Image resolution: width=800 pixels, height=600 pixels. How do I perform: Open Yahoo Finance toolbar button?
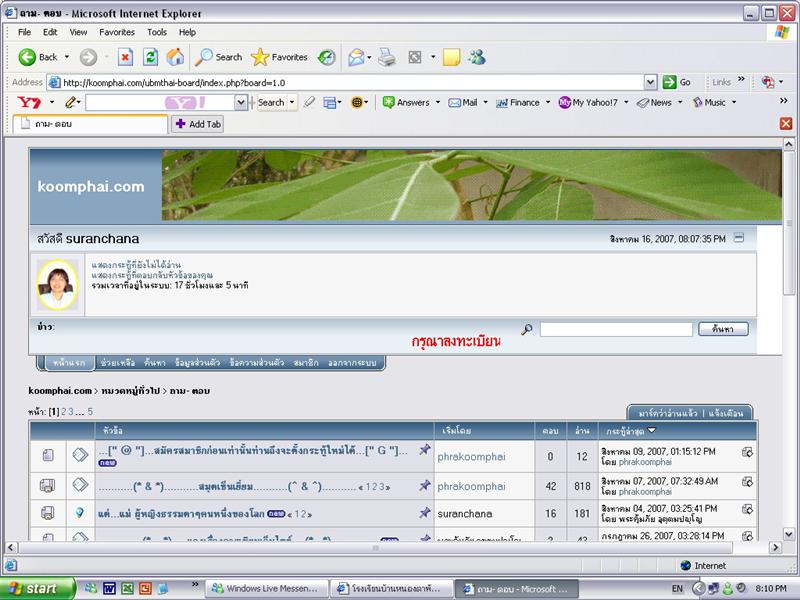(x=518, y=103)
